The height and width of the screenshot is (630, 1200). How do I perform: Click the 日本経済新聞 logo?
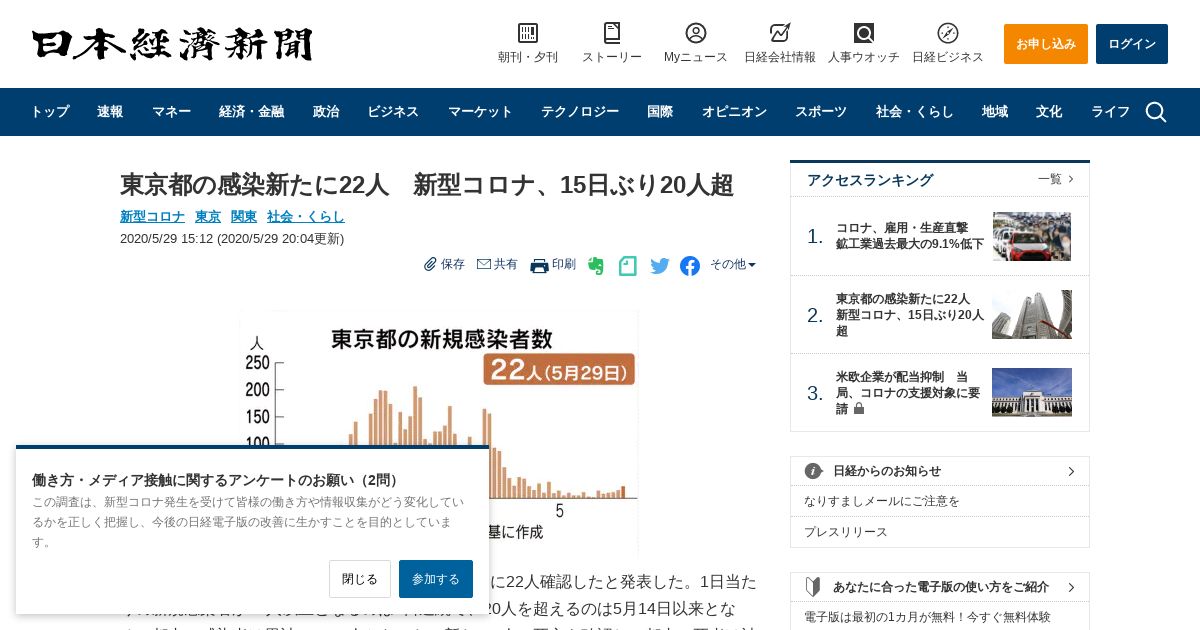click(172, 44)
